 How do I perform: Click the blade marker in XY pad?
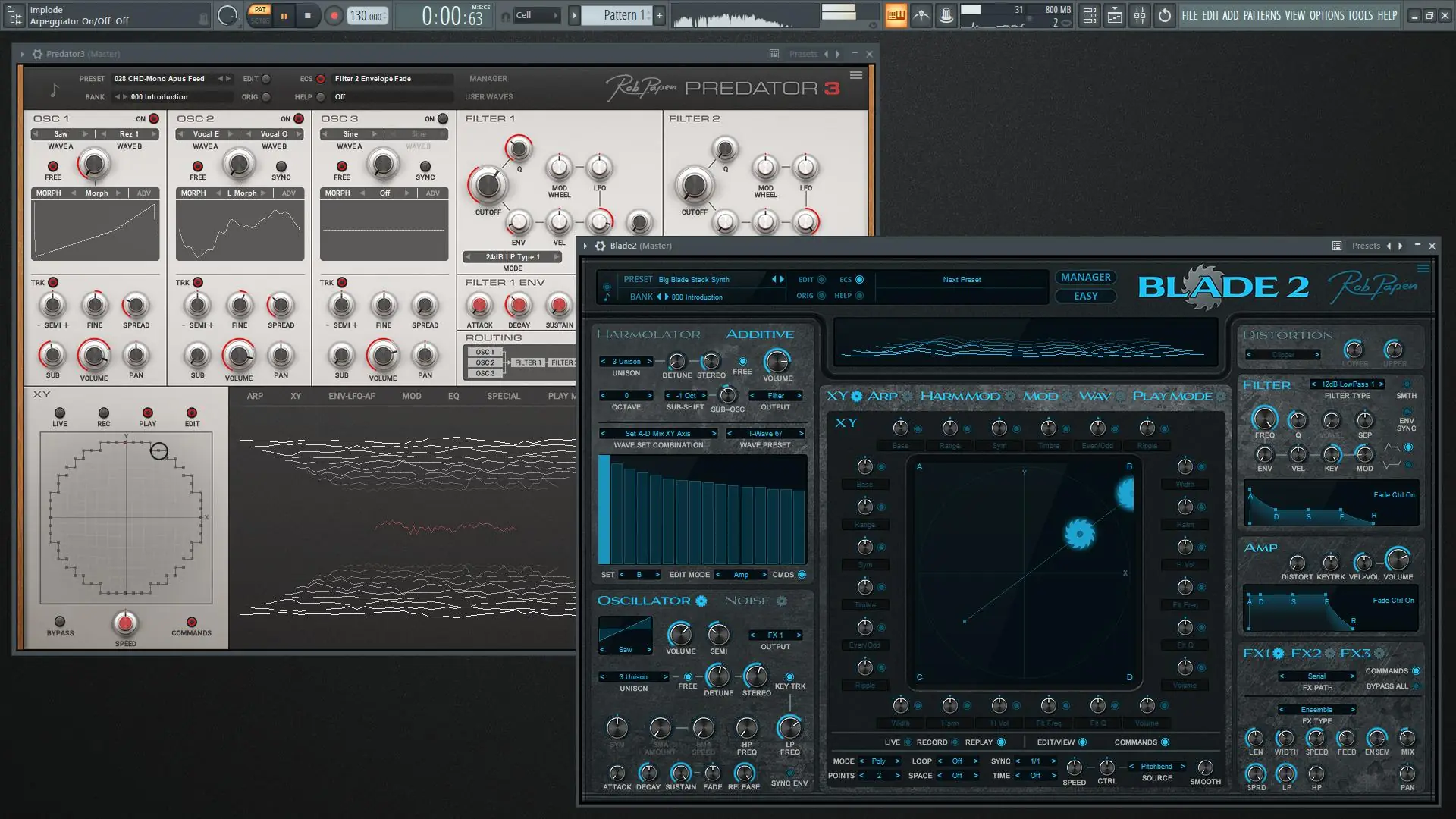1078,533
